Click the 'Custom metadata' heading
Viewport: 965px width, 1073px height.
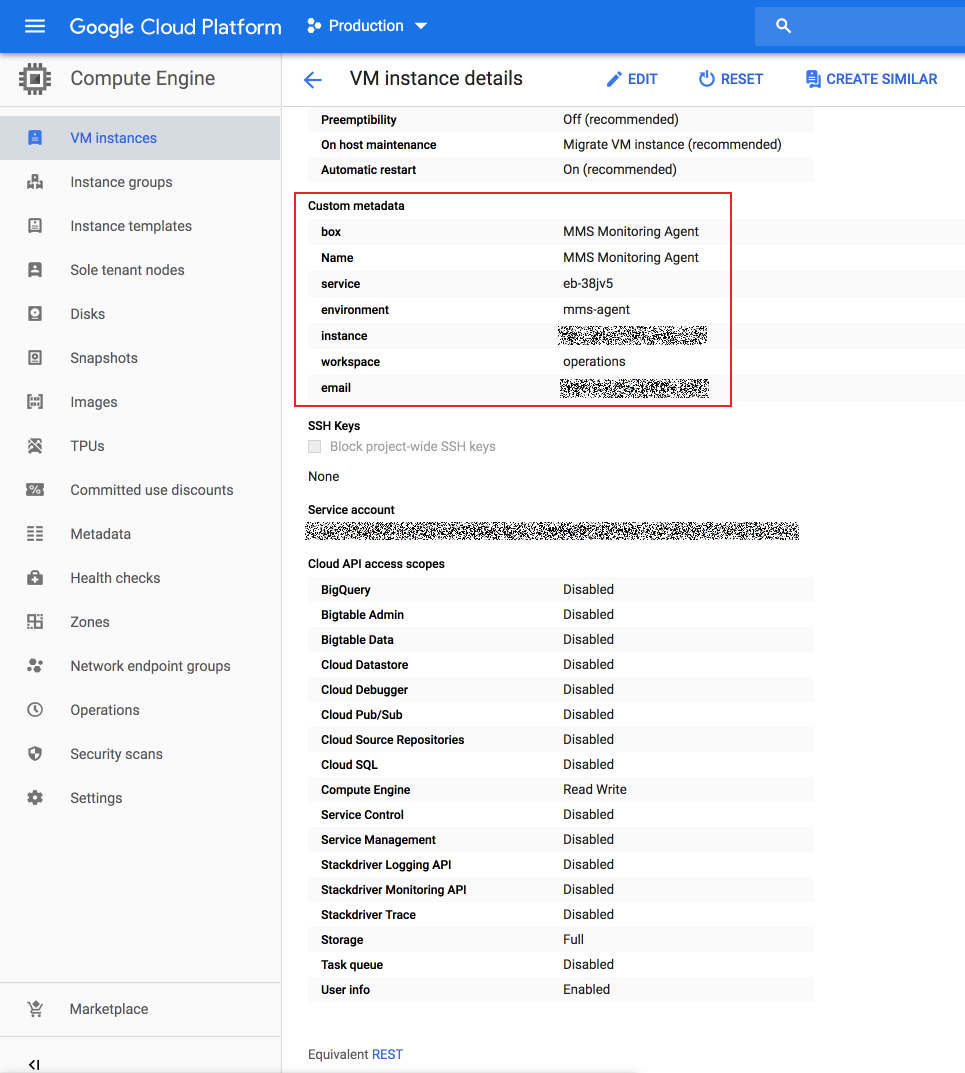(356, 206)
